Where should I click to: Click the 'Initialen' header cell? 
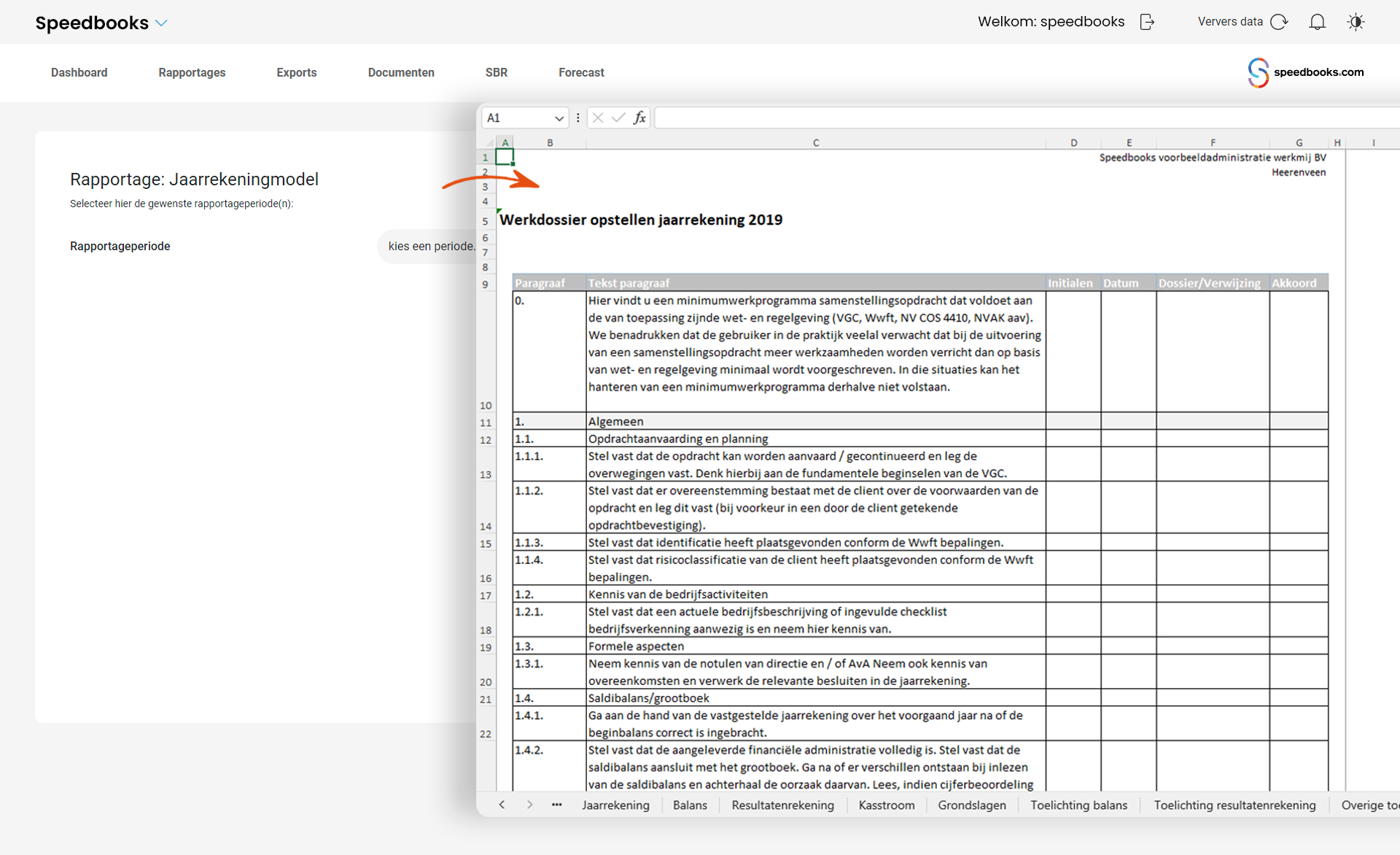pos(1073,283)
